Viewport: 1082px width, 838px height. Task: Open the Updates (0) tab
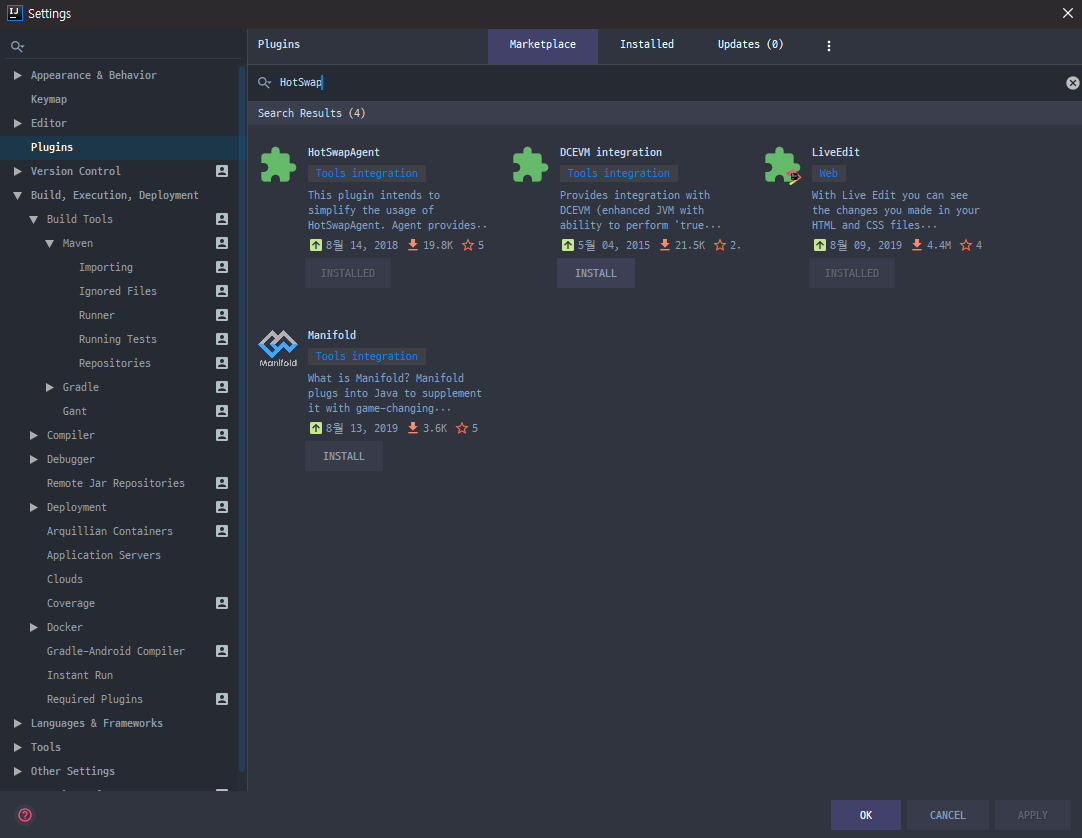click(x=750, y=46)
